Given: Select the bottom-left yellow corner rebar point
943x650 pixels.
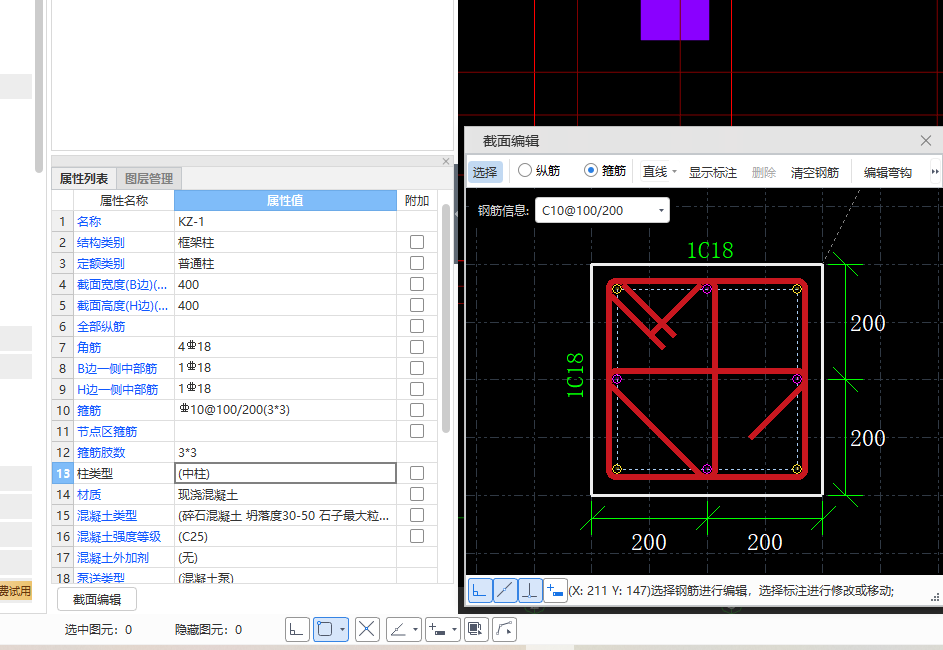Looking at the screenshot, I should 616,469.
